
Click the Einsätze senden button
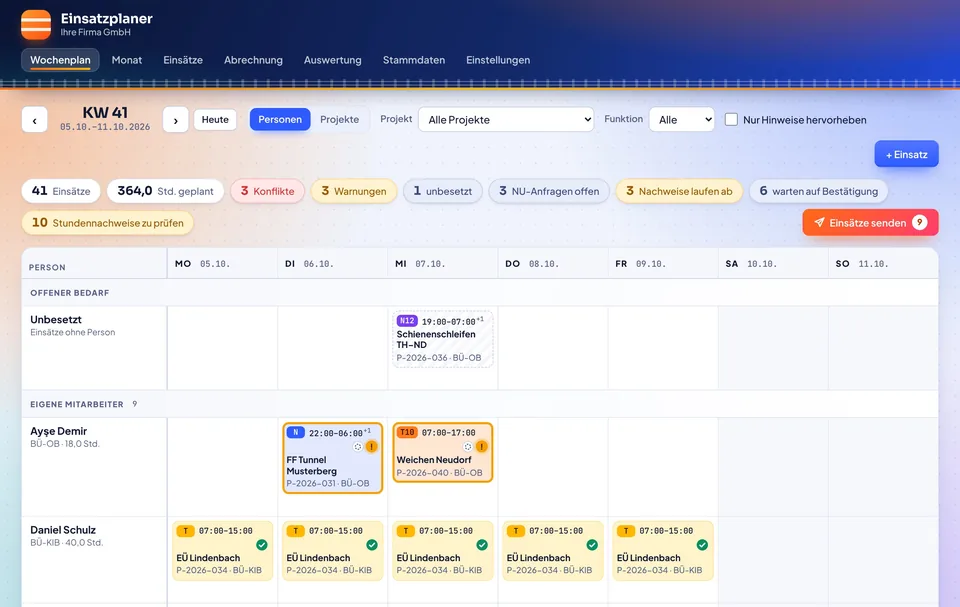coord(870,222)
